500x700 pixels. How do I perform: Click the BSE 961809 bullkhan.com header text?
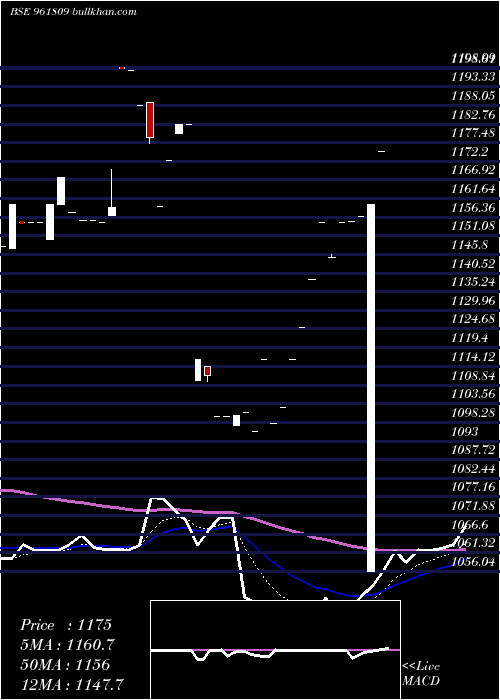[x=74, y=12]
